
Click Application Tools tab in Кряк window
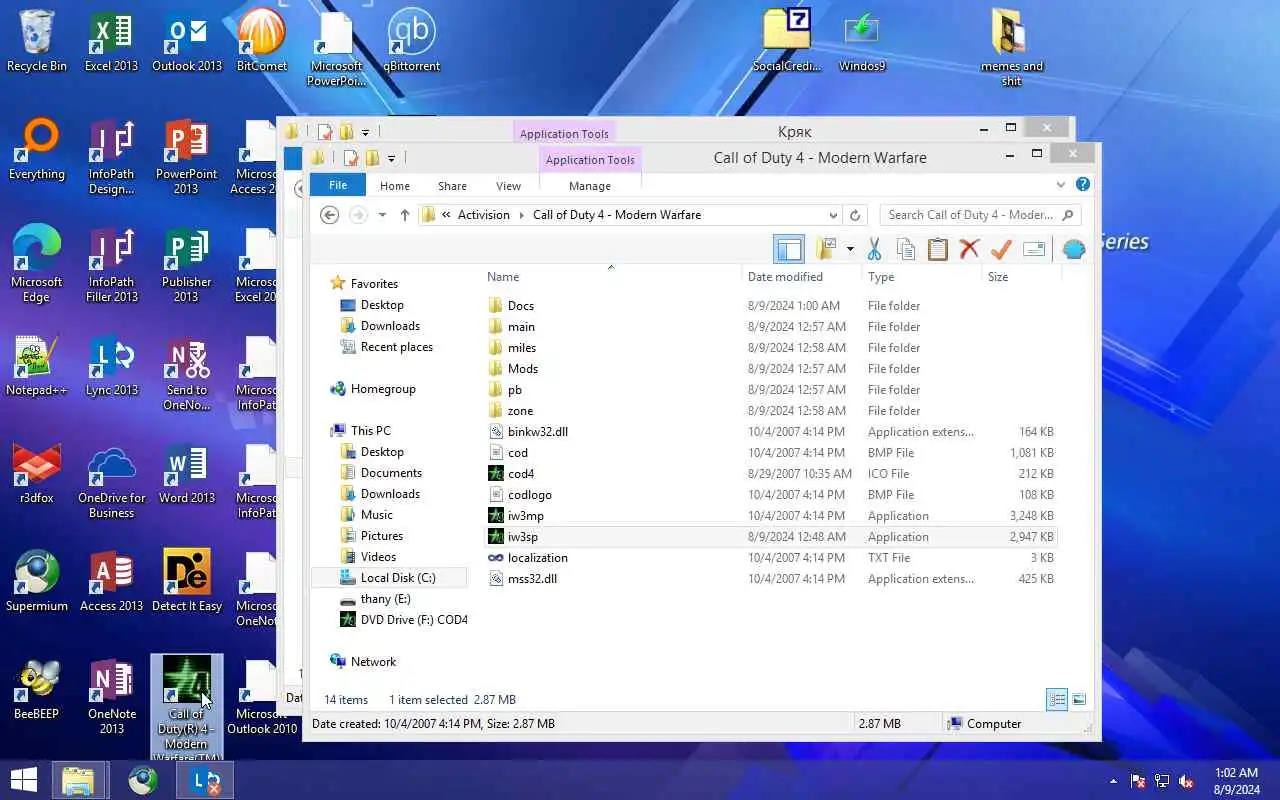pos(564,134)
